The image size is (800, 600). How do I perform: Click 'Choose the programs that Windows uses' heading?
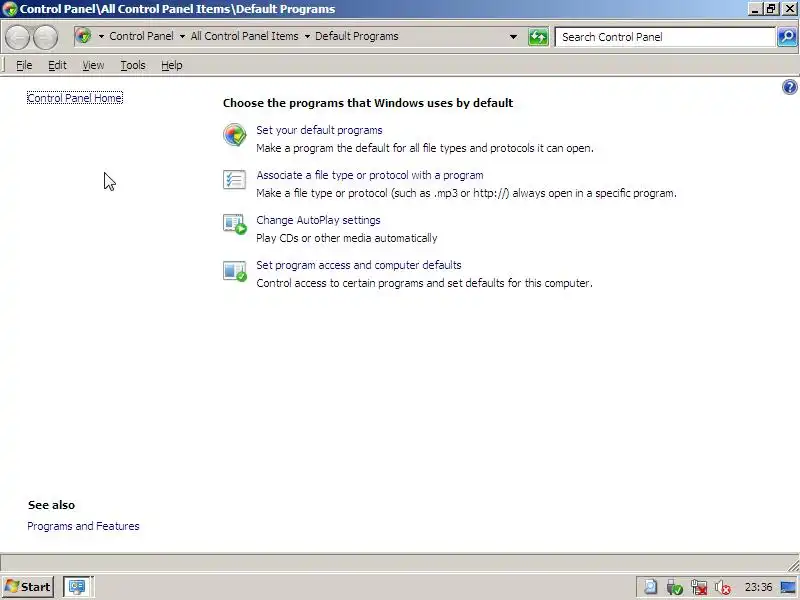pyautogui.click(x=368, y=103)
